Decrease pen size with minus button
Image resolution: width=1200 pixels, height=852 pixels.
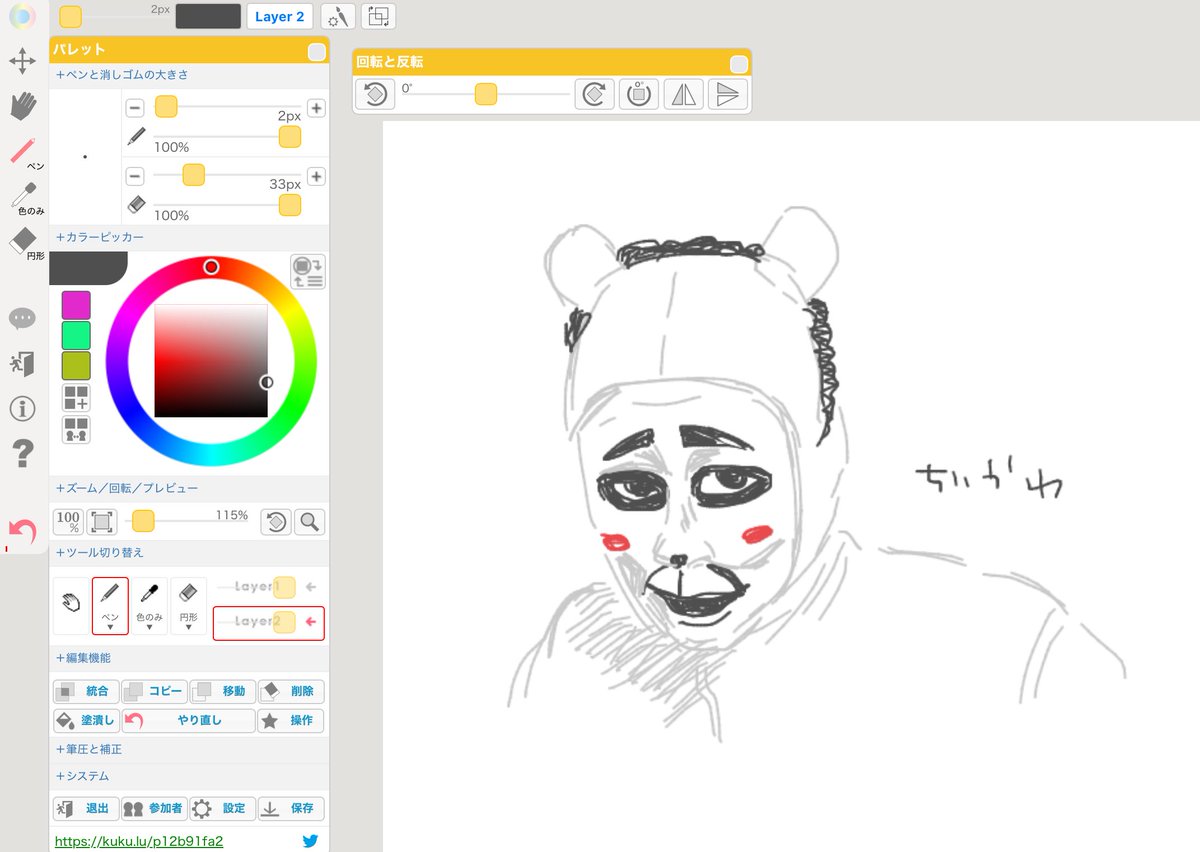point(135,108)
